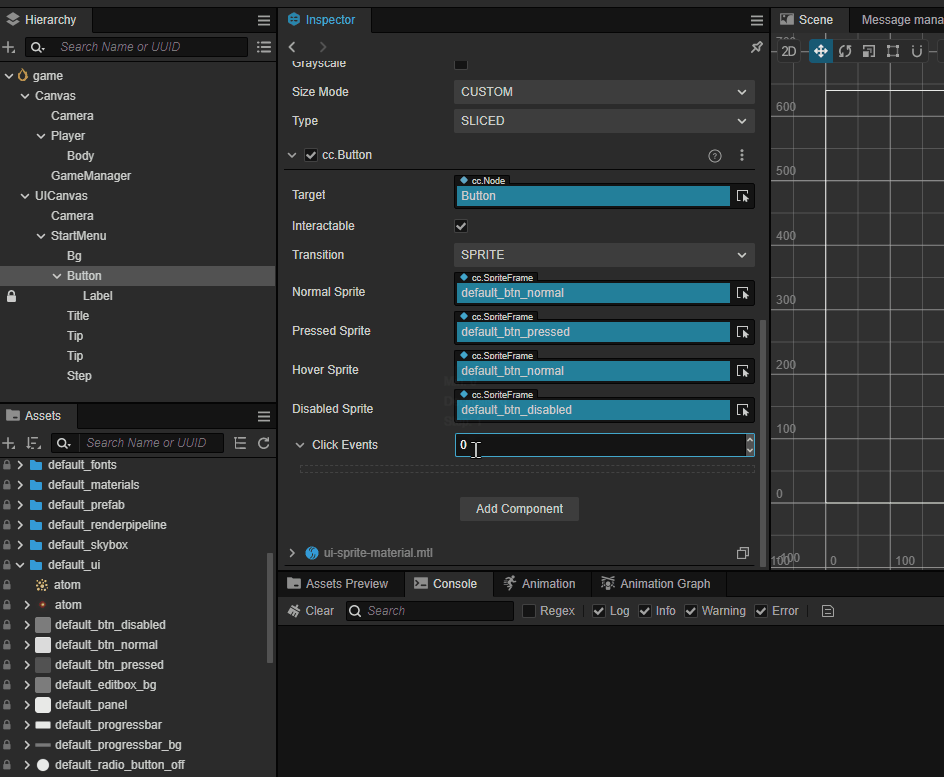This screenshot has height=777, width=944.
Task: Open the cc.Button help icon
Action: coord(714,156)
